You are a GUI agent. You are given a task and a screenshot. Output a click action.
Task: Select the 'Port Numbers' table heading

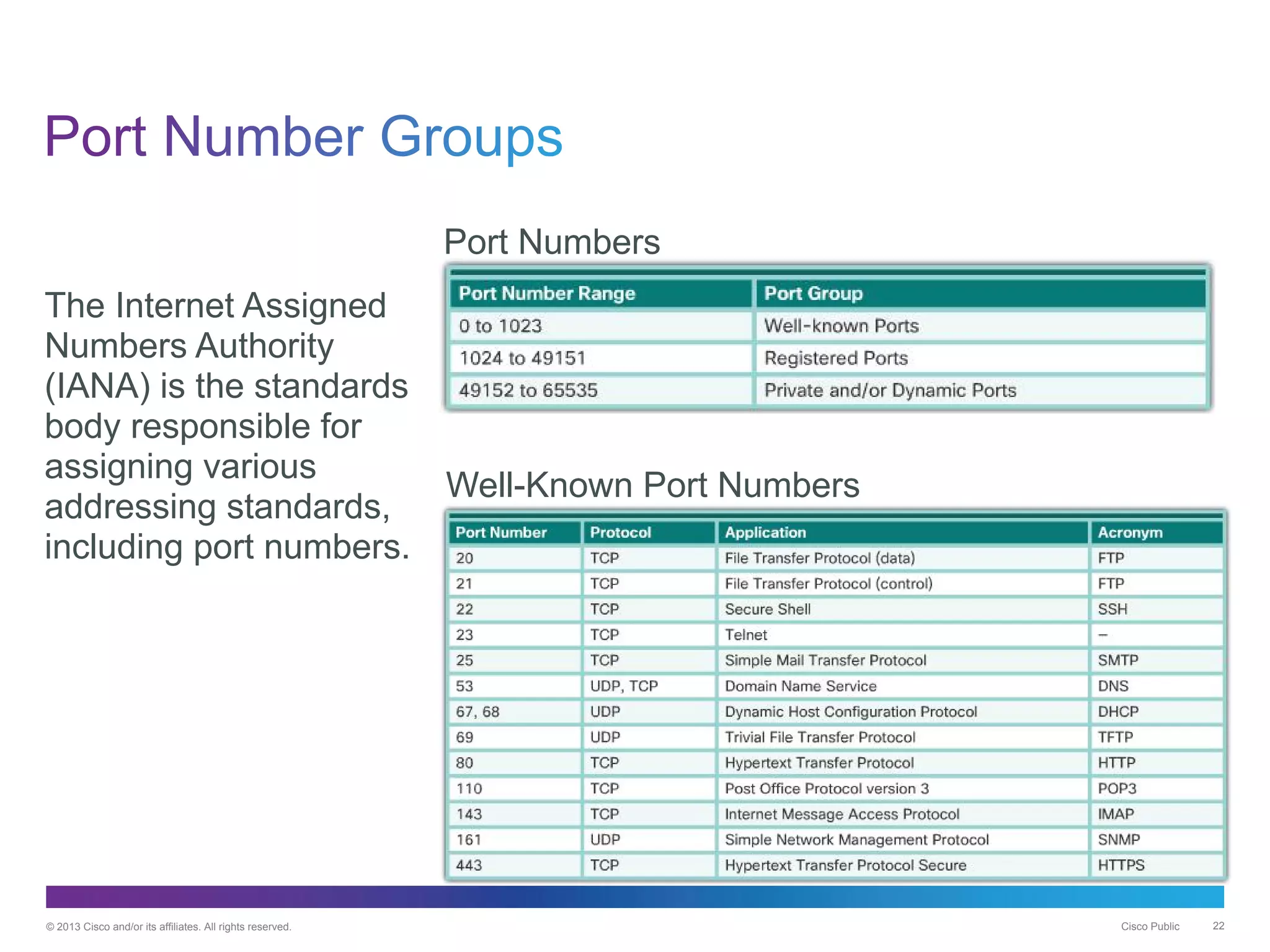click(x=552, y=242)
